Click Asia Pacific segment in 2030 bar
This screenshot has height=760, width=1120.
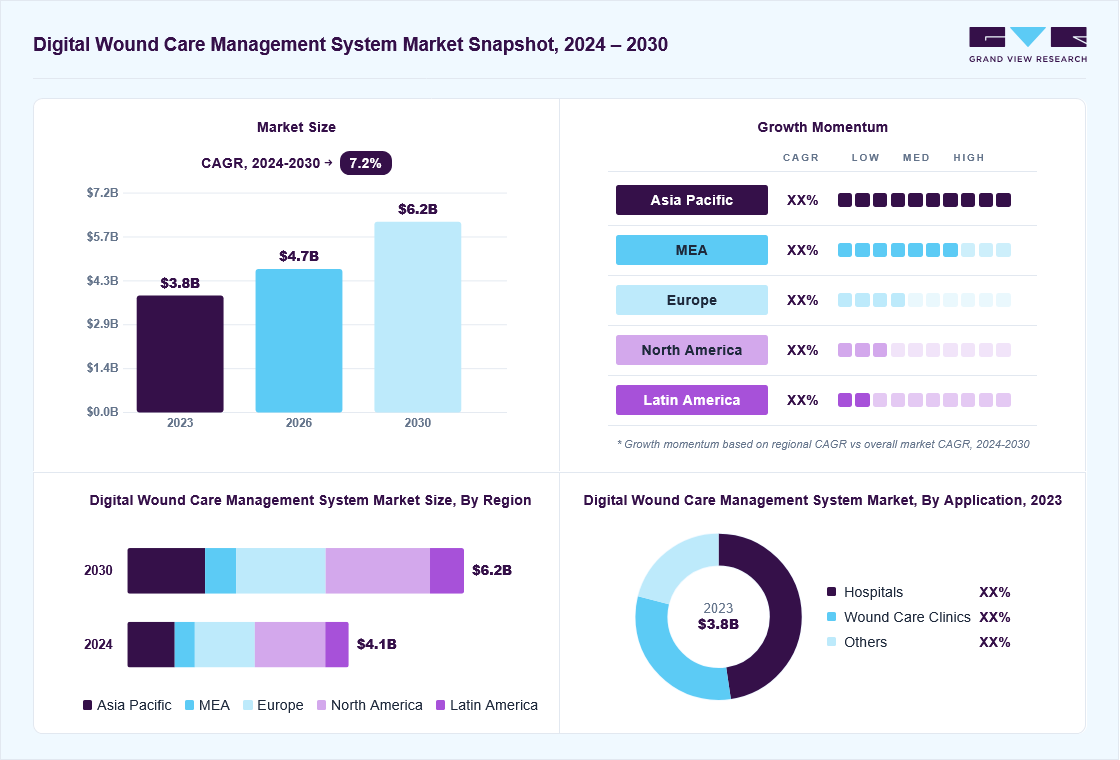tap(166, 571)
